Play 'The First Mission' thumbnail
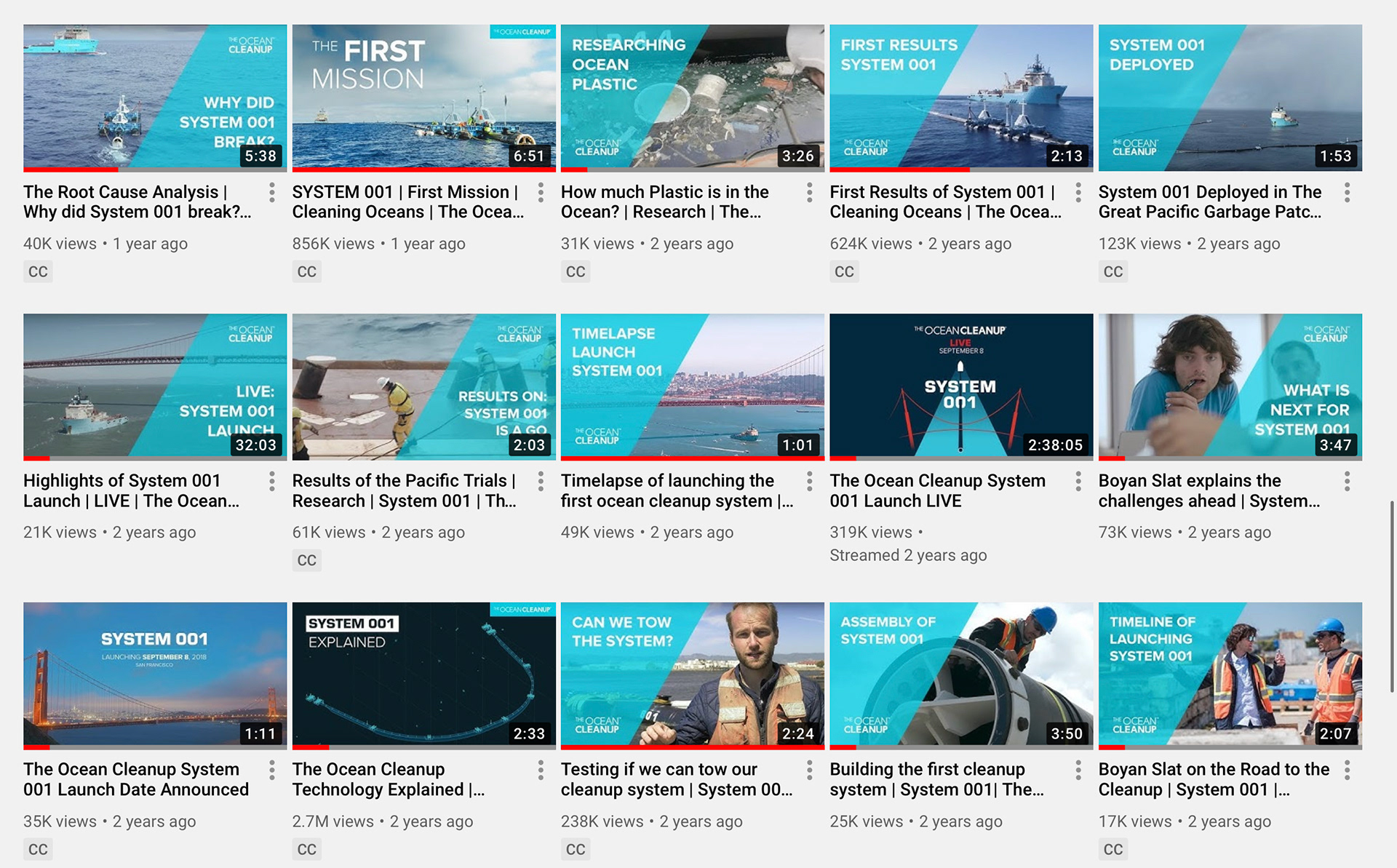 424,97
